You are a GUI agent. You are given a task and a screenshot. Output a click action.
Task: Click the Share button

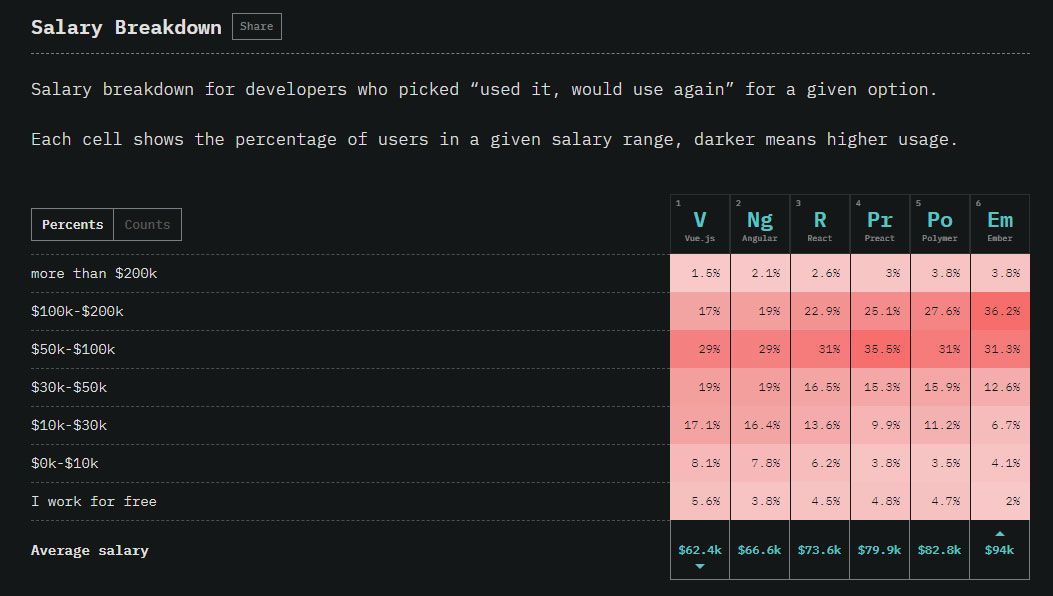pyautogui.click(x=256, y=26)
